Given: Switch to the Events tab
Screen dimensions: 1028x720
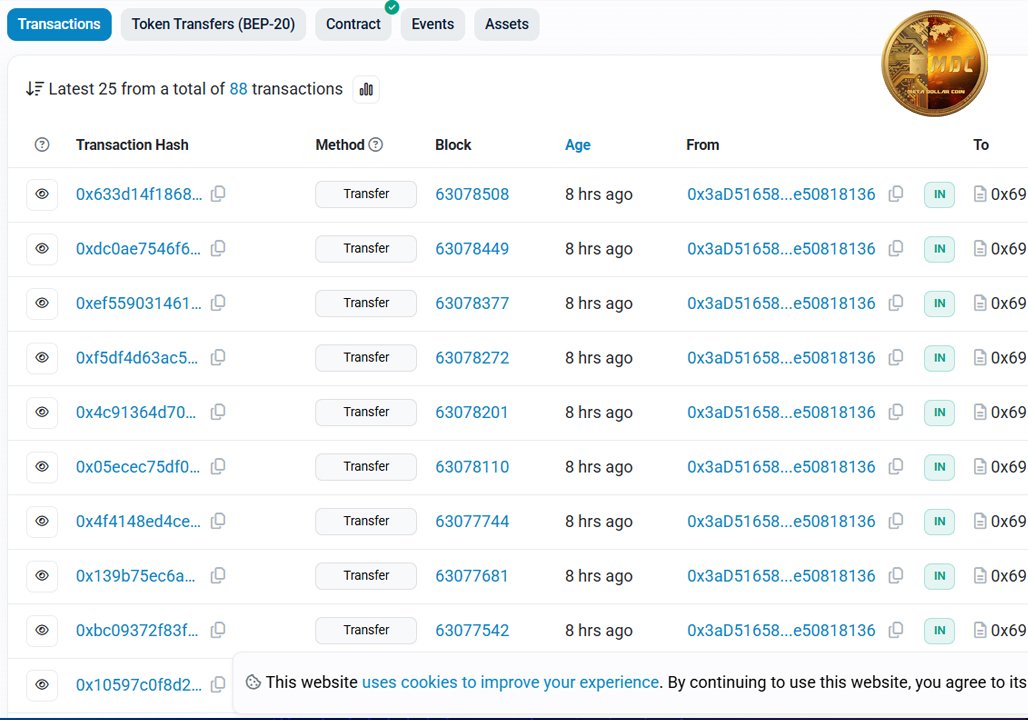Looking at the screenshot, I should 432,24.
